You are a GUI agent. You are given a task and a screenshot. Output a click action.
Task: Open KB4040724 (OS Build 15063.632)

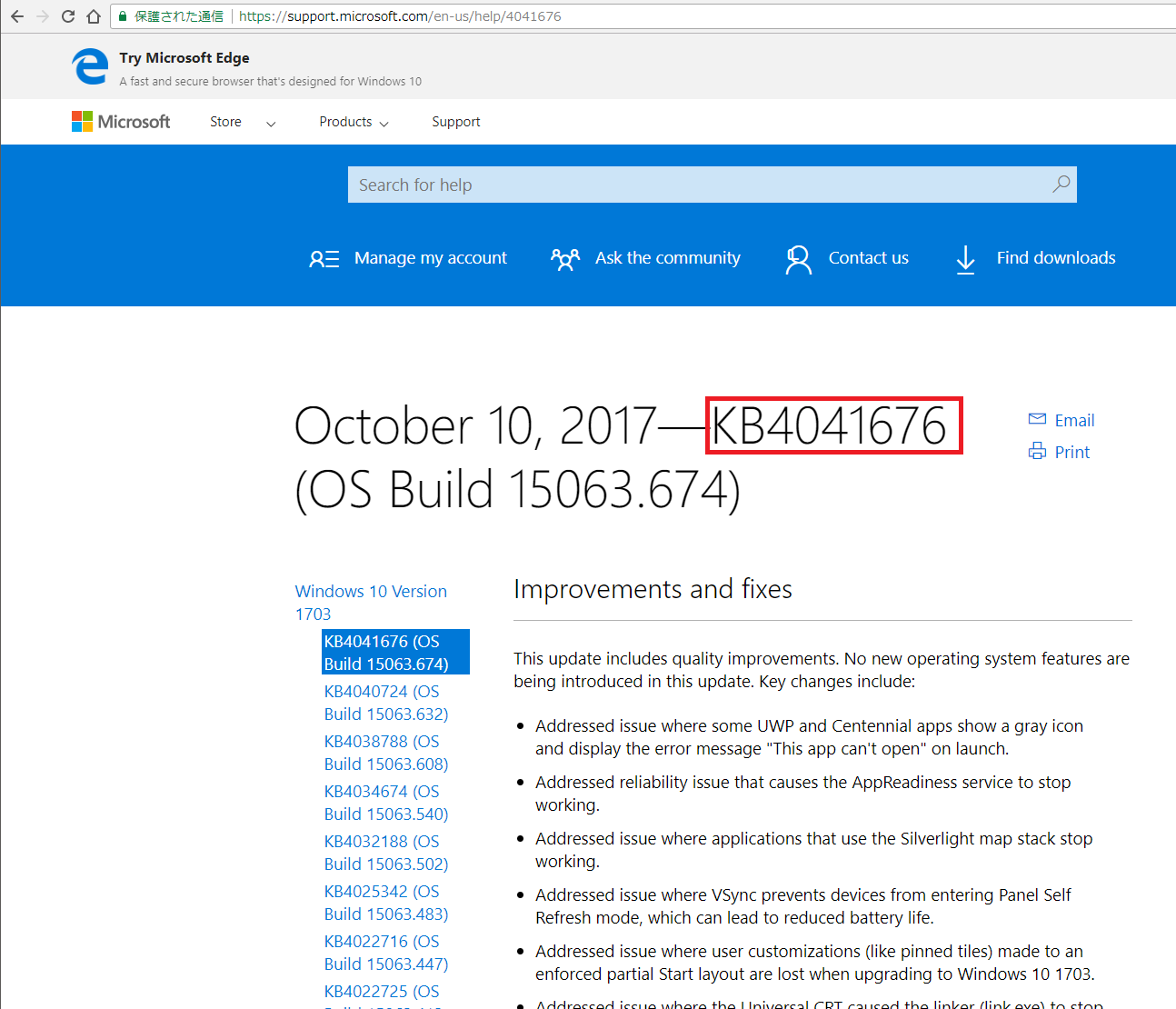pyautogui.click(x=386, y=703)
